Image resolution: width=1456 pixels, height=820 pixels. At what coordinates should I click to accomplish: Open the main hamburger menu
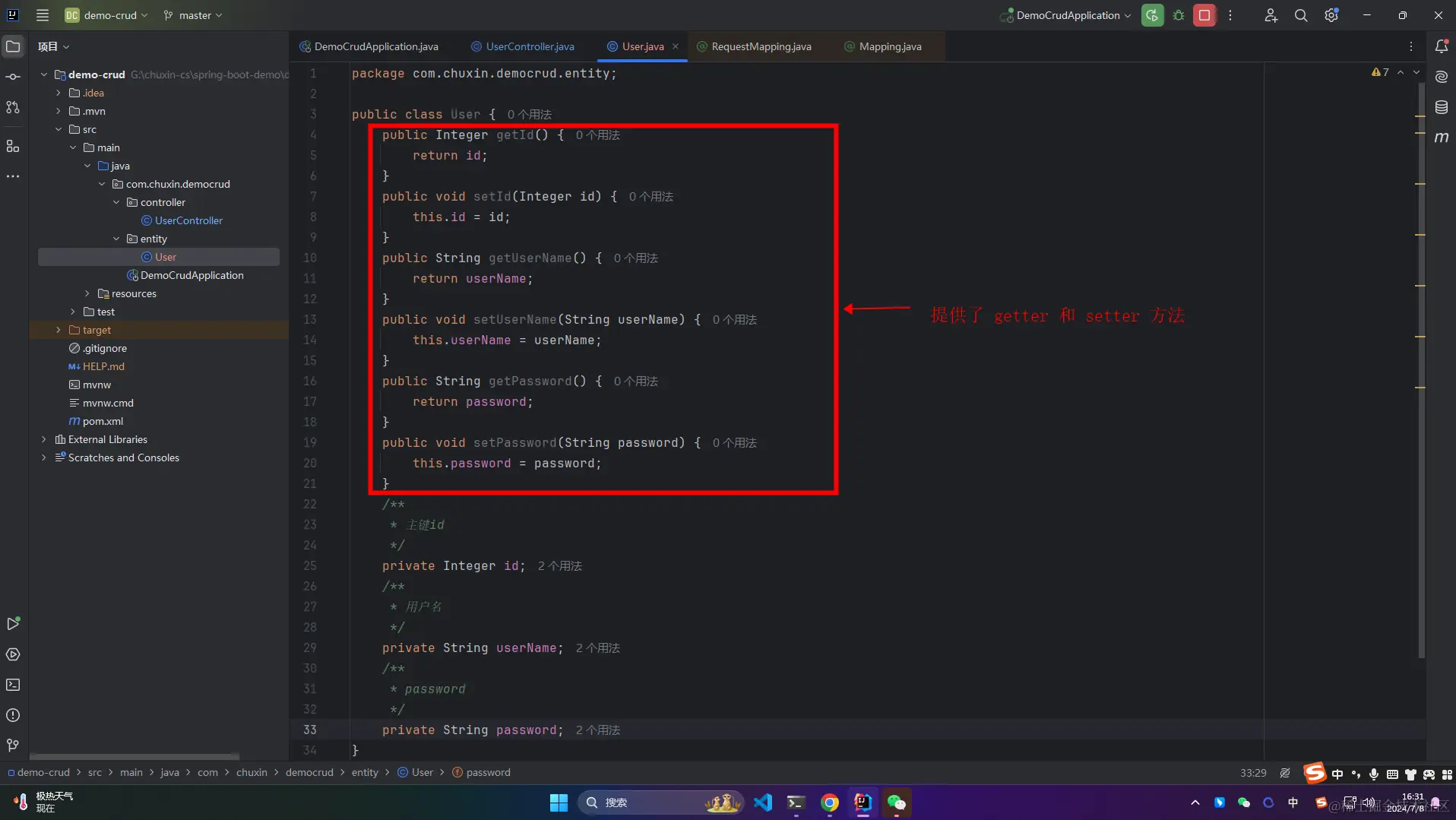(x=43, y=15)
